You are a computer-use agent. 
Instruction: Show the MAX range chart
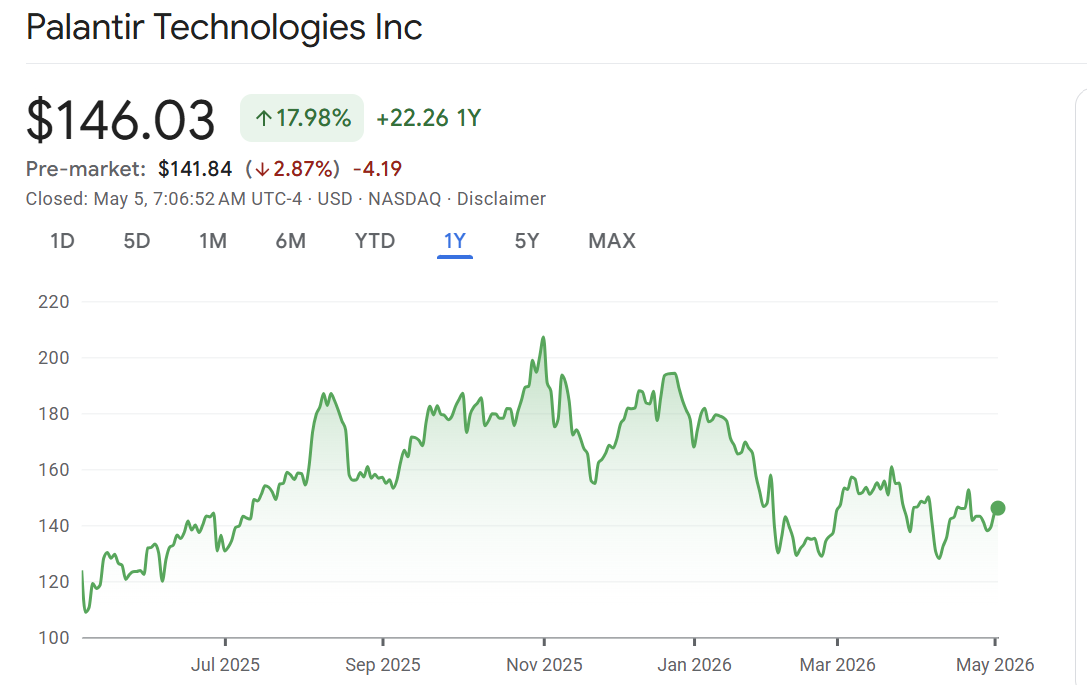point(612,241)
